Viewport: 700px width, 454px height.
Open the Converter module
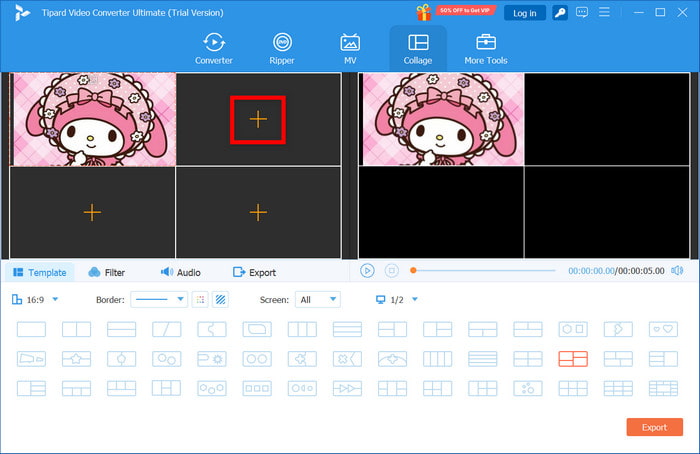(x=213, y=49)
